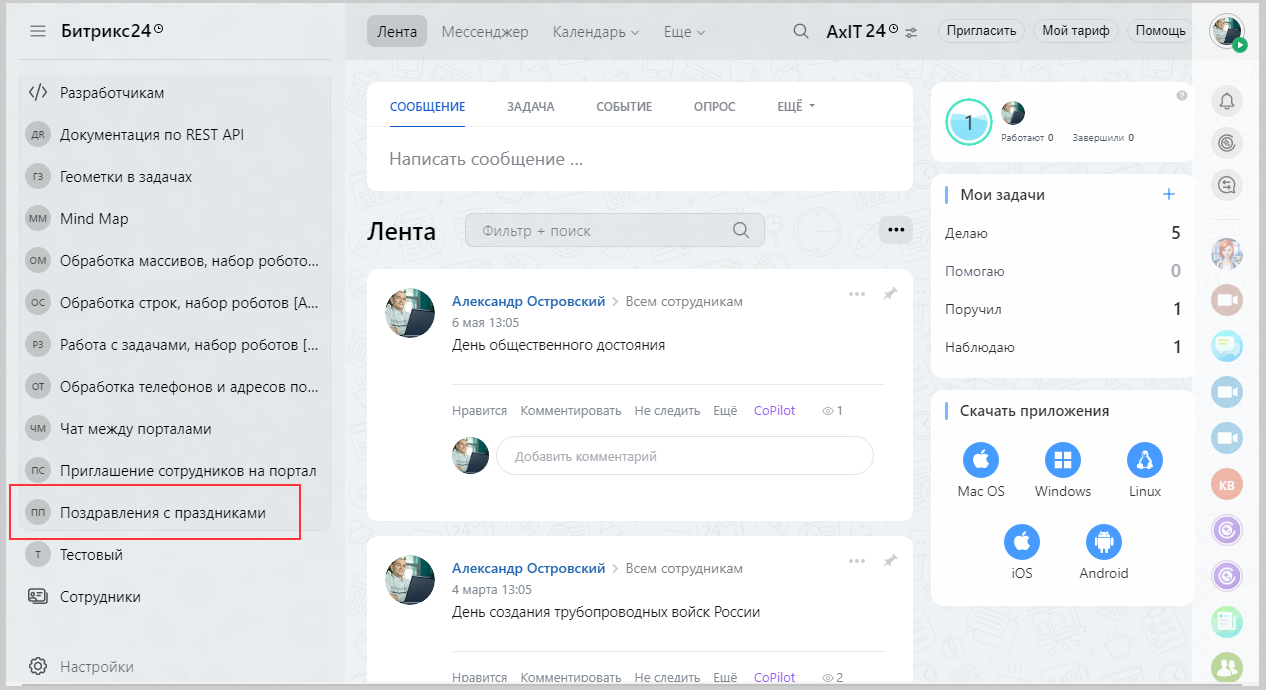The image size is (1266, 690).
Task: Click the work day timer circle
Action: 968,123
